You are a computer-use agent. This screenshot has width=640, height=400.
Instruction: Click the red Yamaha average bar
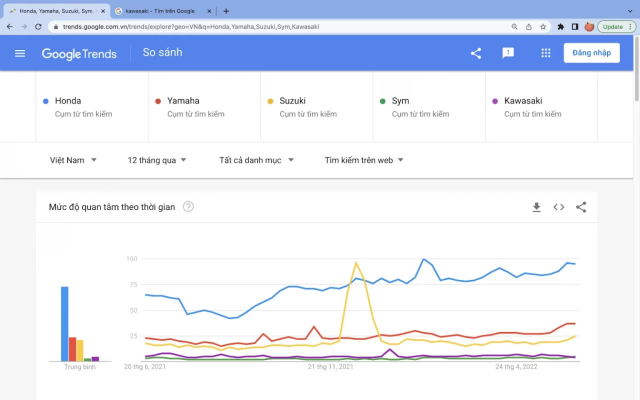point(72,349)
